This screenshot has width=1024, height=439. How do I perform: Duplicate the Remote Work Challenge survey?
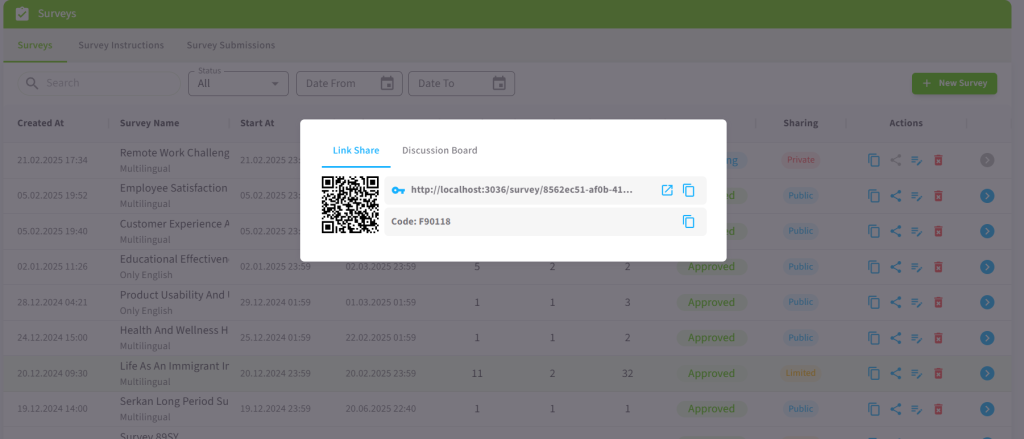874,160
